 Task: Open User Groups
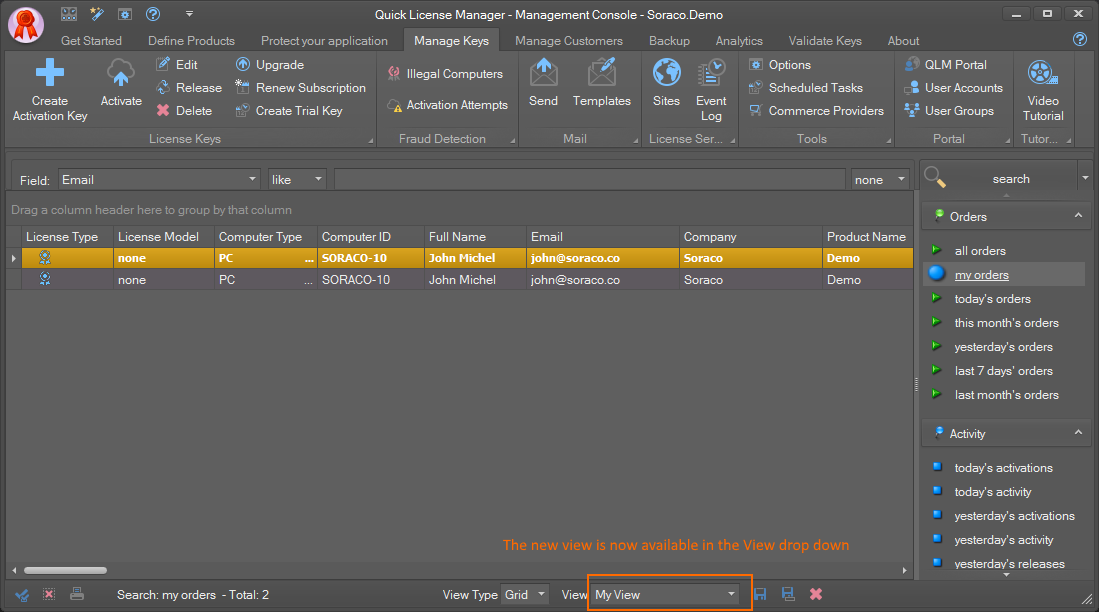pyautogui.click(x=949, y=111)
